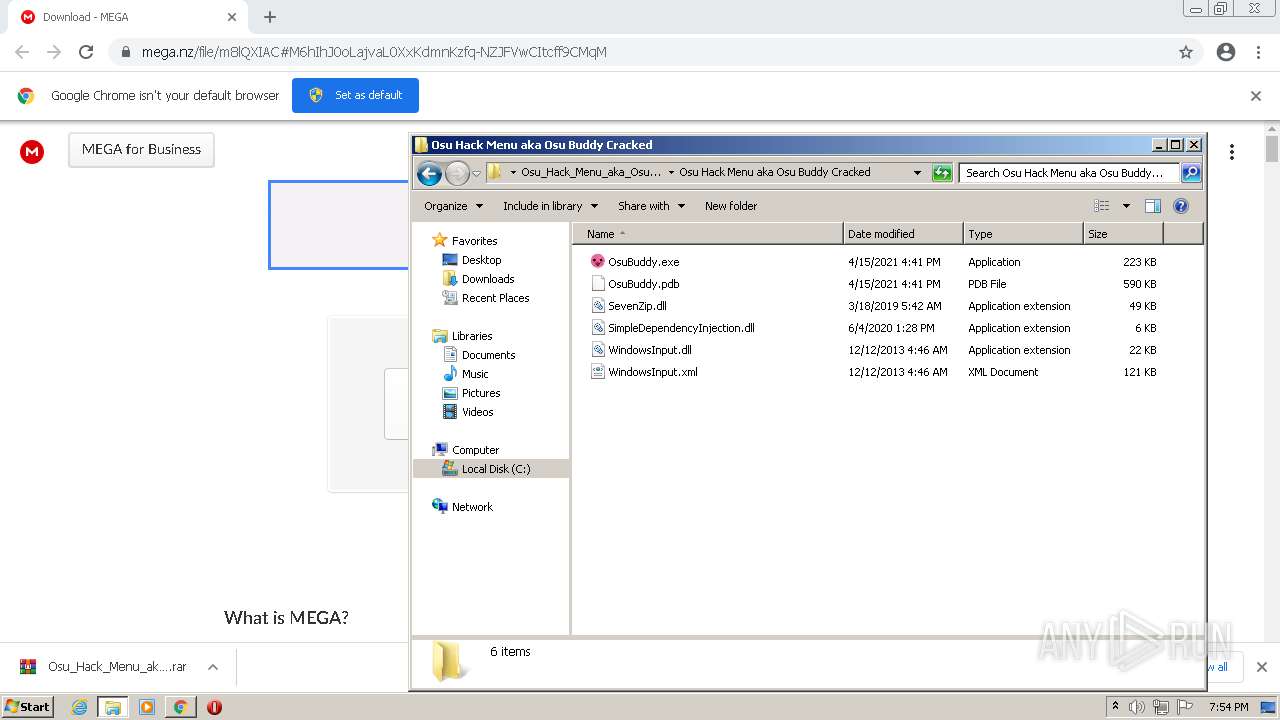Select the SimpleDependencyInjection.dll file
Screen dimensions: 1280x720
point(681,328)
